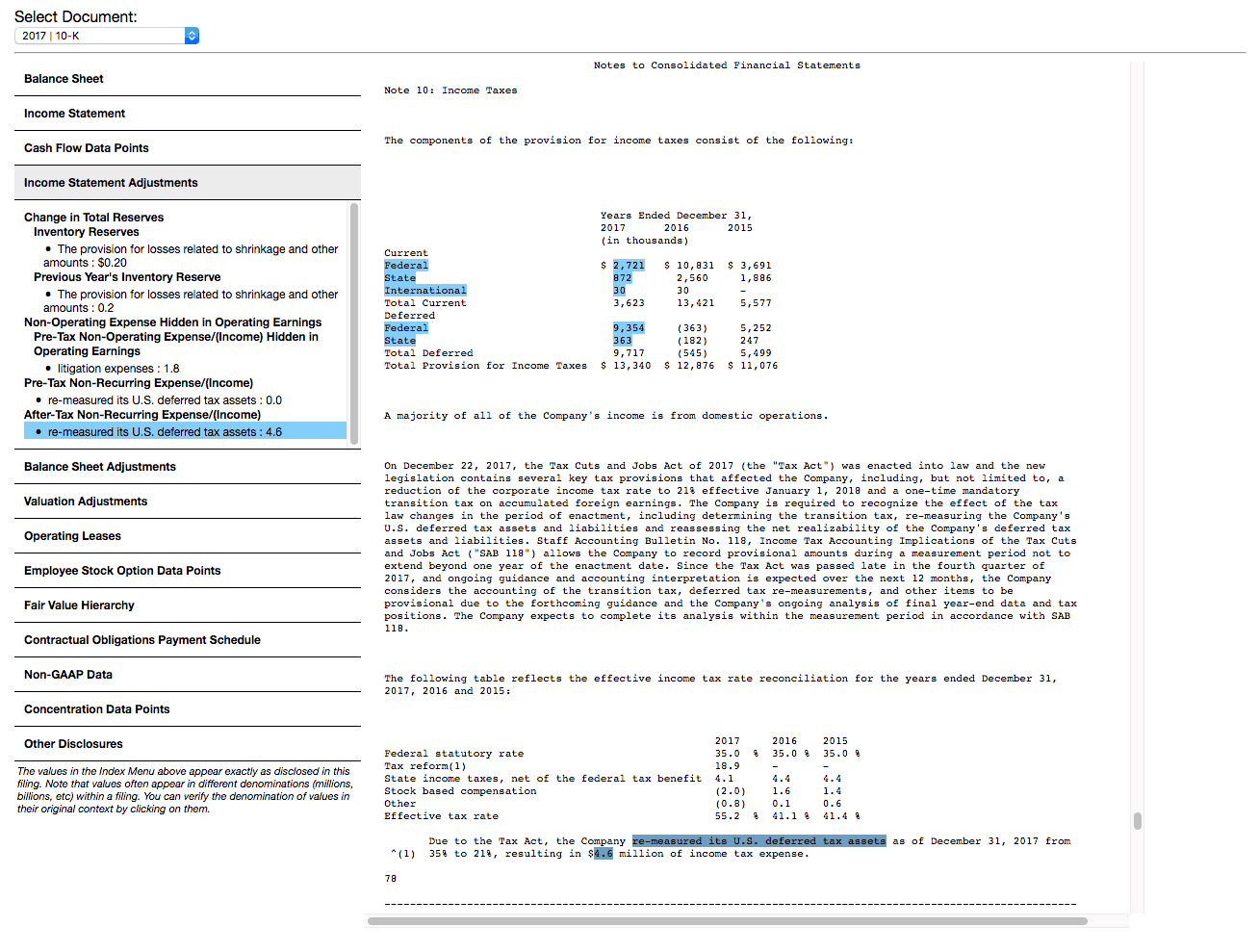This screenshot has width=1259, height=952.
Task: Open Non-GAAP Data section
Action: pyautogui.click(x=188, y=675)
